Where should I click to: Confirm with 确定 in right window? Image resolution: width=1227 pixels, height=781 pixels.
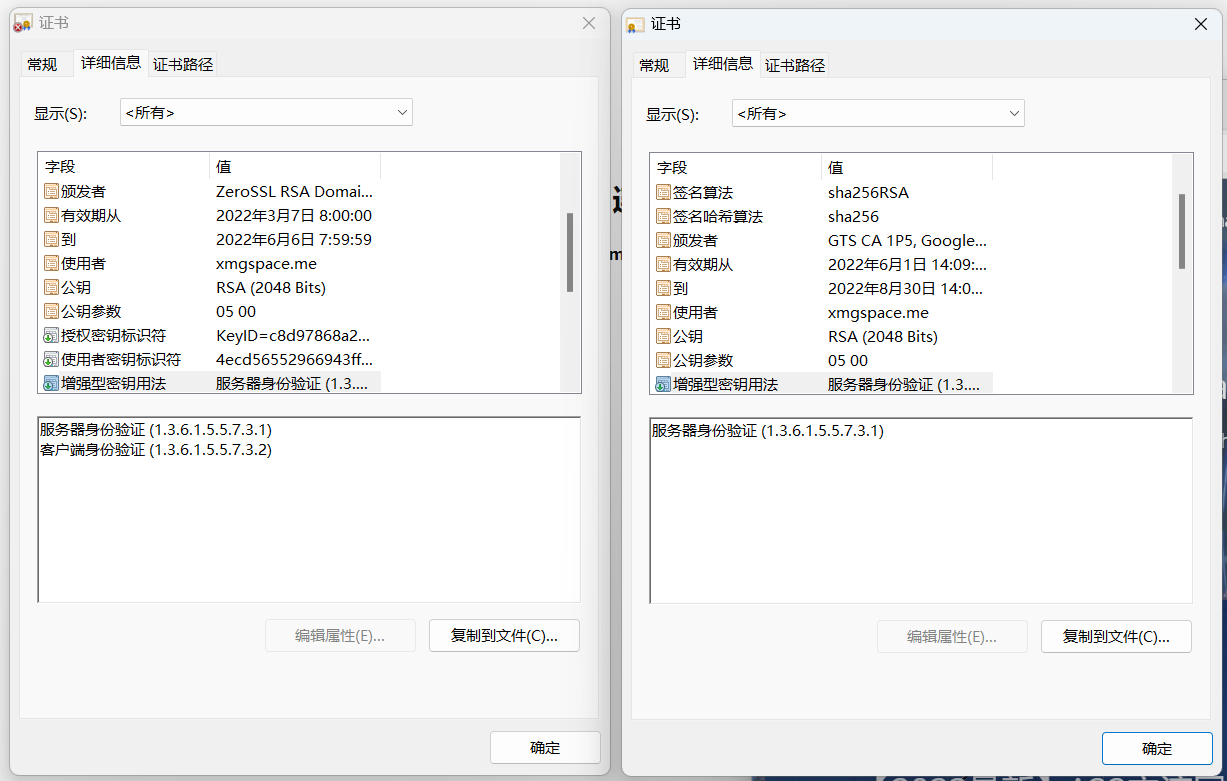[x=1157, y=748]
